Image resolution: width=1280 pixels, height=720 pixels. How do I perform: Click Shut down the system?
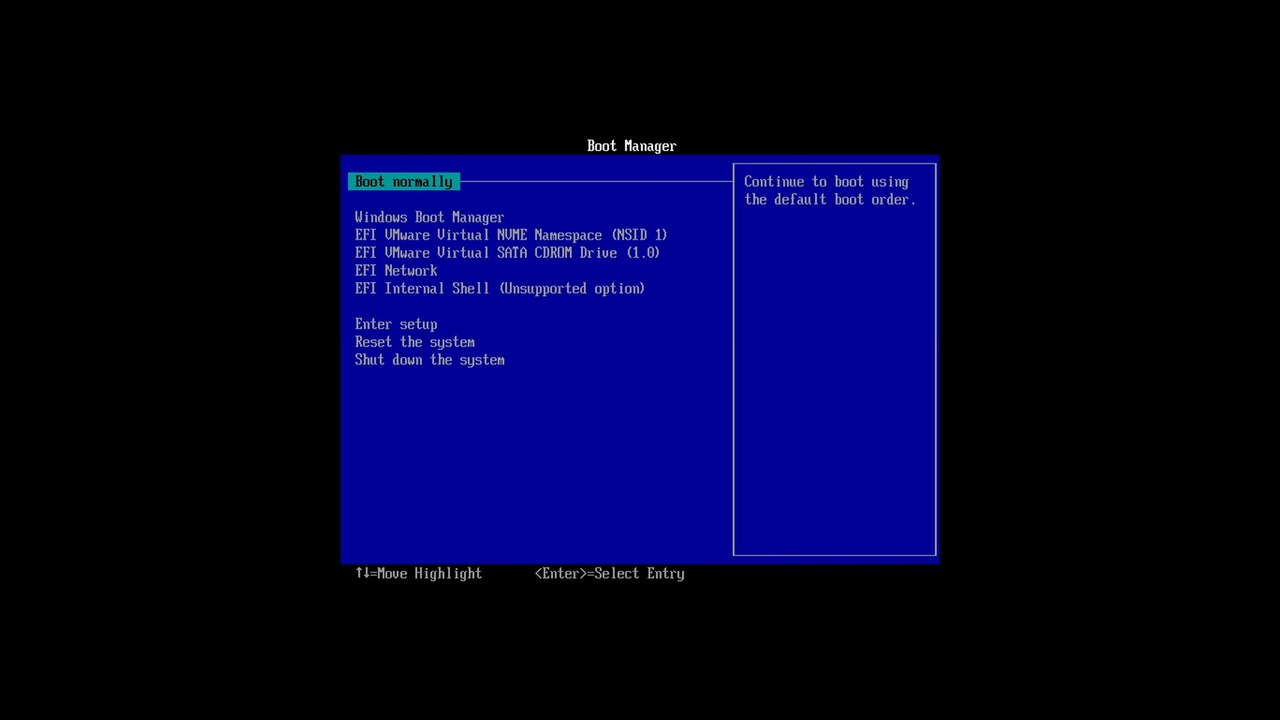pyautogui.click(x=430, y=360)
